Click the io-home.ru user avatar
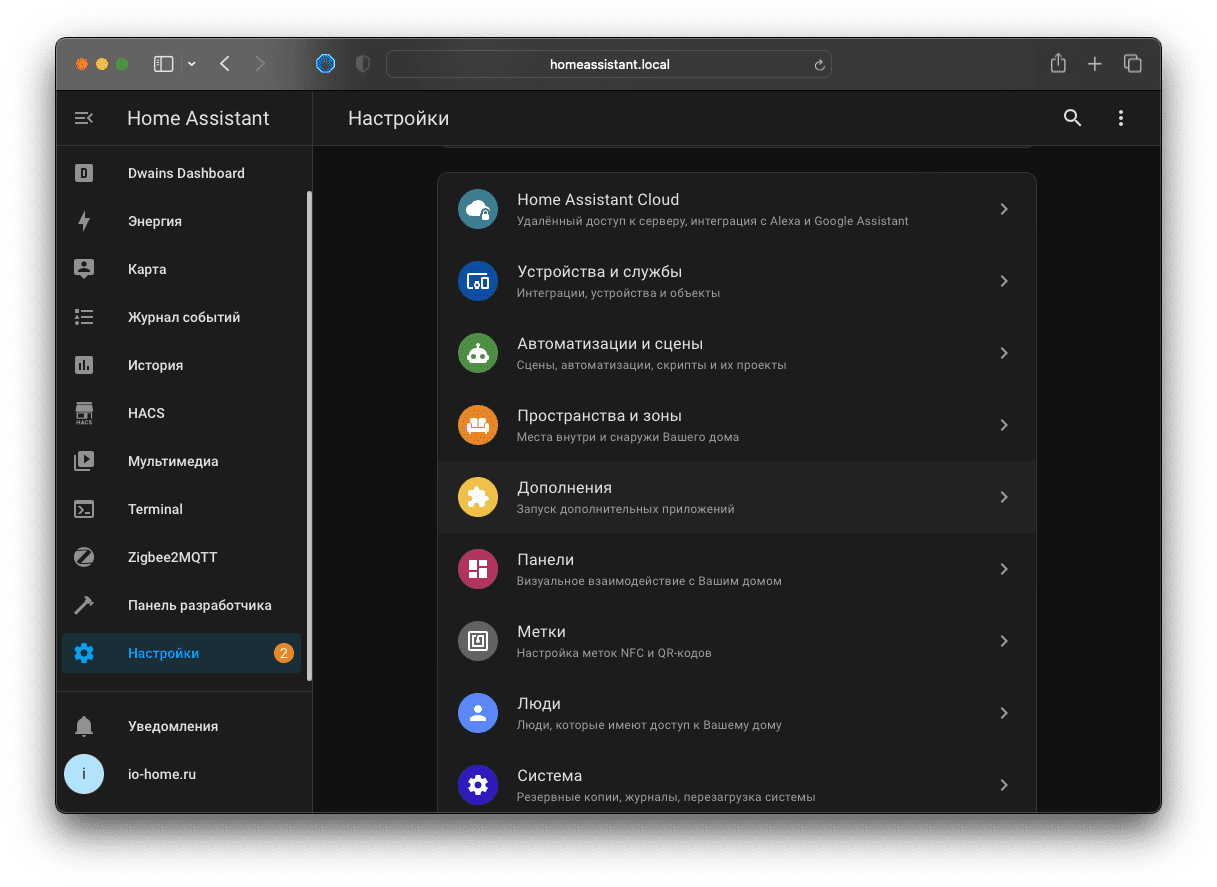 coord(84,774)
